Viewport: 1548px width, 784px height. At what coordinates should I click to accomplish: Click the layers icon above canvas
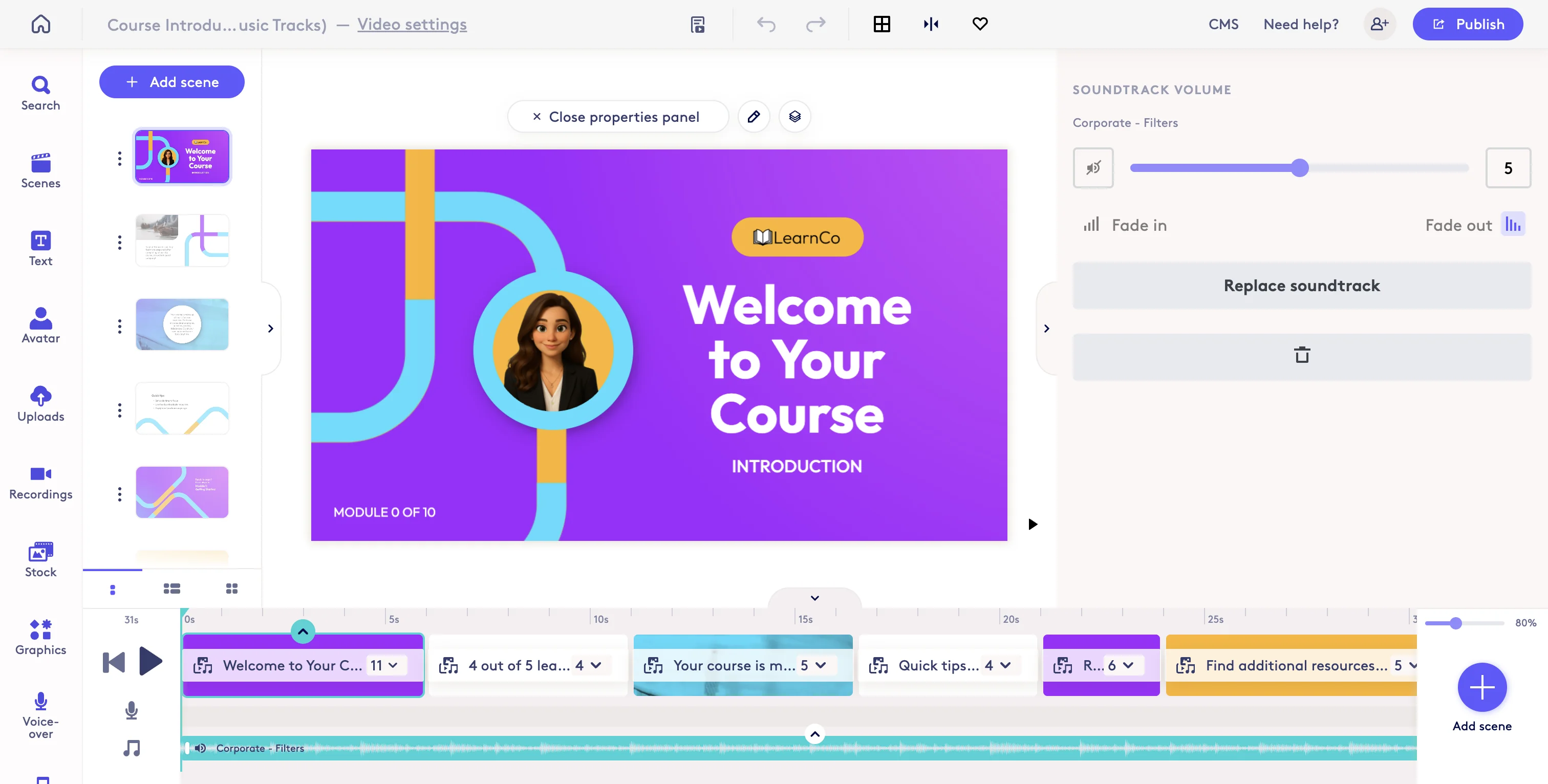click(794, 117)
